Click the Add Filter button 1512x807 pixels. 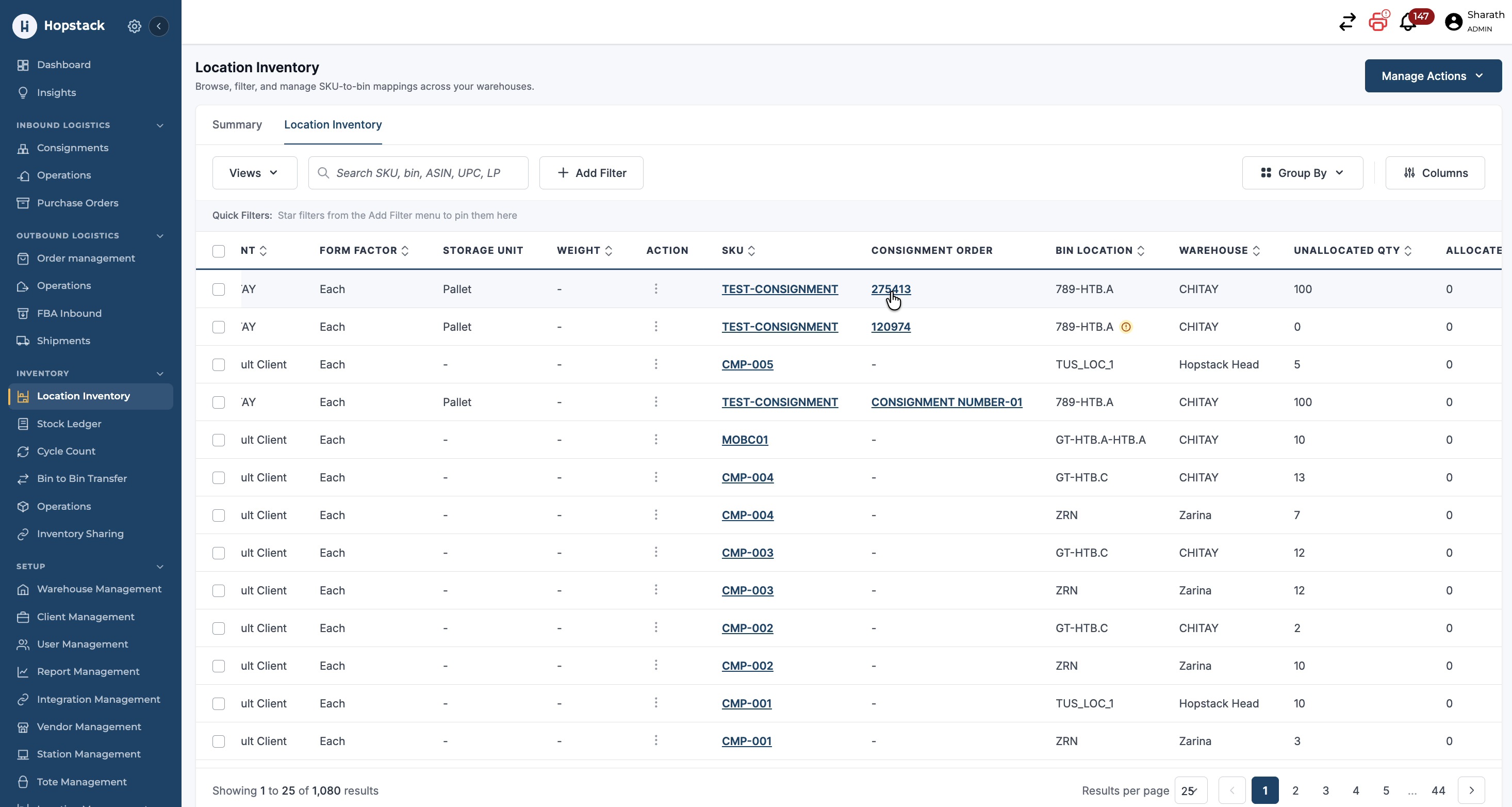[591, 173]
